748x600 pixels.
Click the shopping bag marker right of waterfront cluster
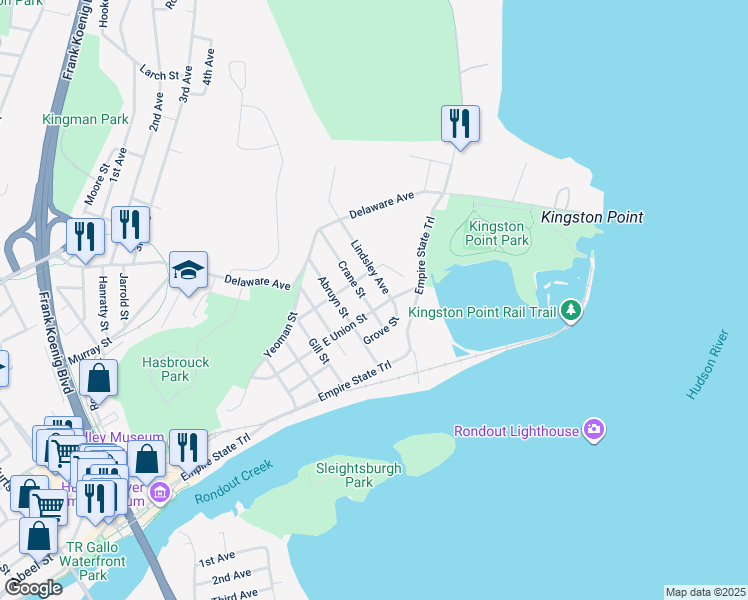[146, 460]
